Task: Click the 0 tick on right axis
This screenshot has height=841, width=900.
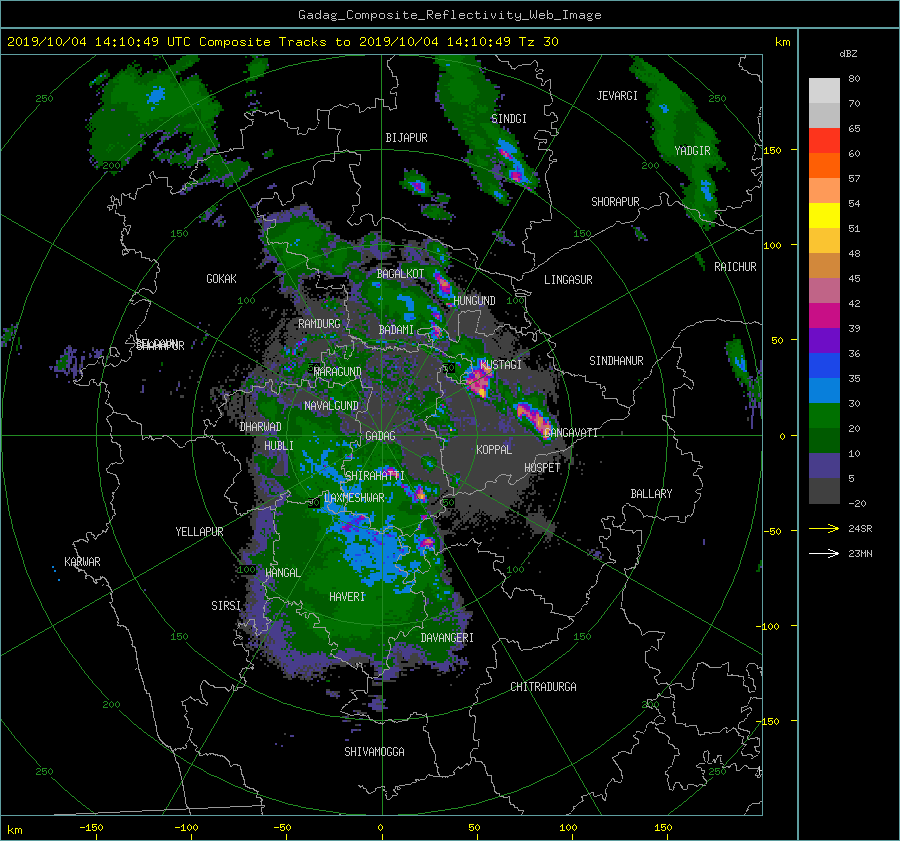Action: (782, 436)
